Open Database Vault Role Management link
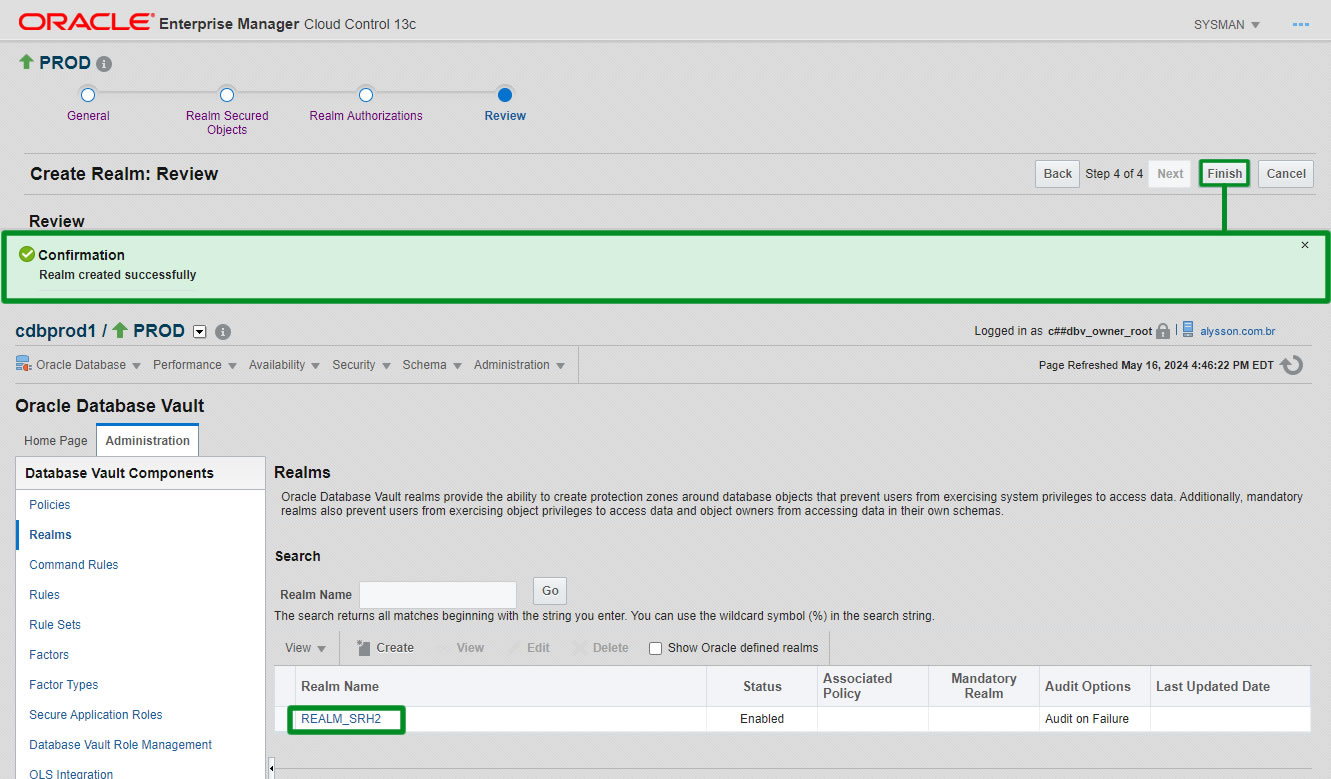Screen dimensions: 1331x779 pos(121,745)
